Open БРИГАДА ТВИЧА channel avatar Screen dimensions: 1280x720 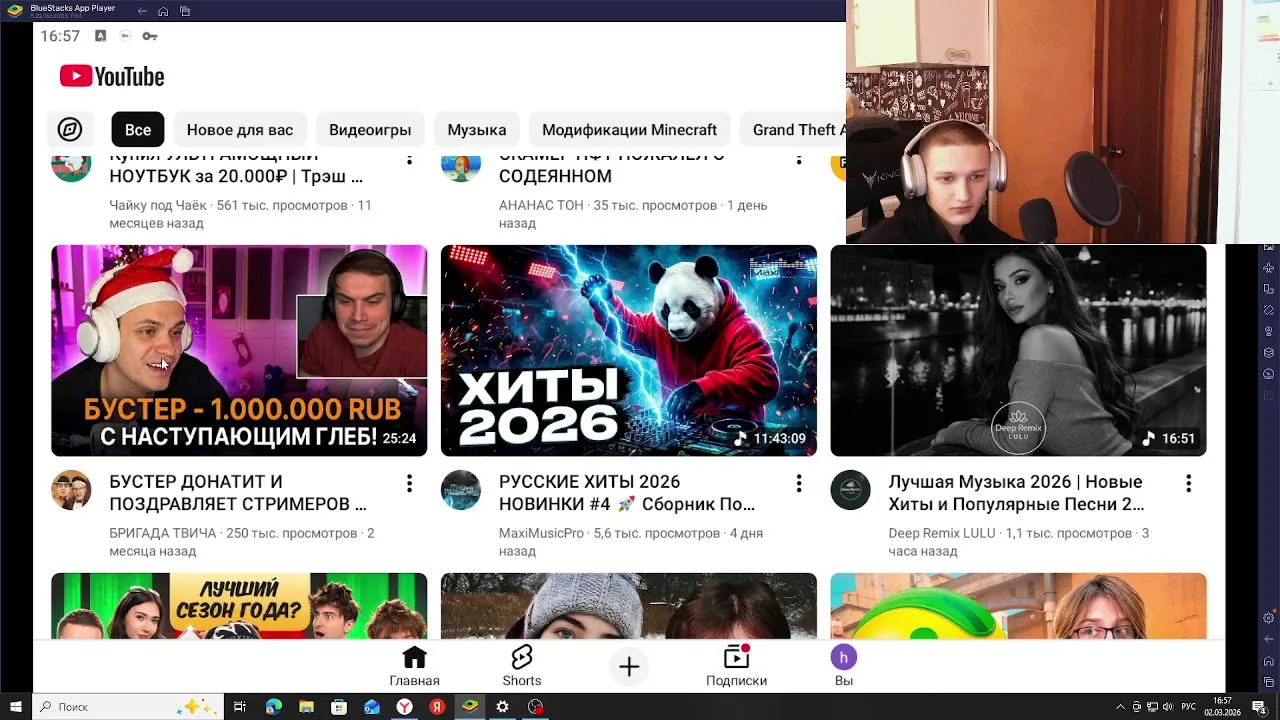(71, 490)
